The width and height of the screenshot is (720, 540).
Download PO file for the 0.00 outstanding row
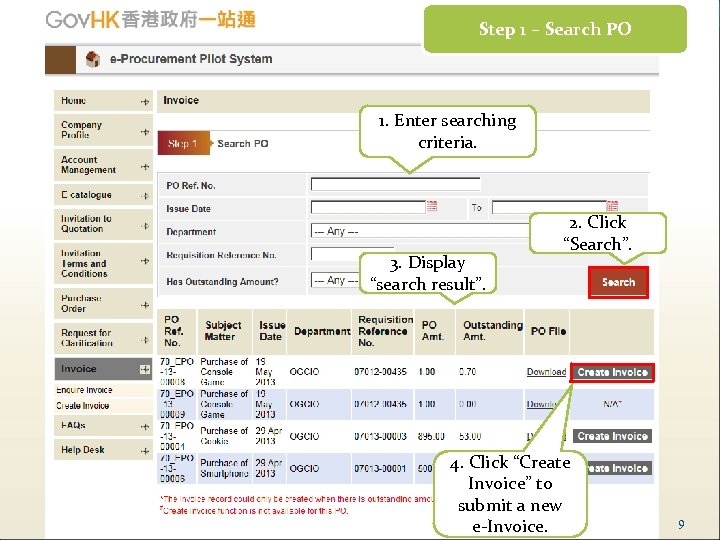pyautogui.click(x=542, y=405)
